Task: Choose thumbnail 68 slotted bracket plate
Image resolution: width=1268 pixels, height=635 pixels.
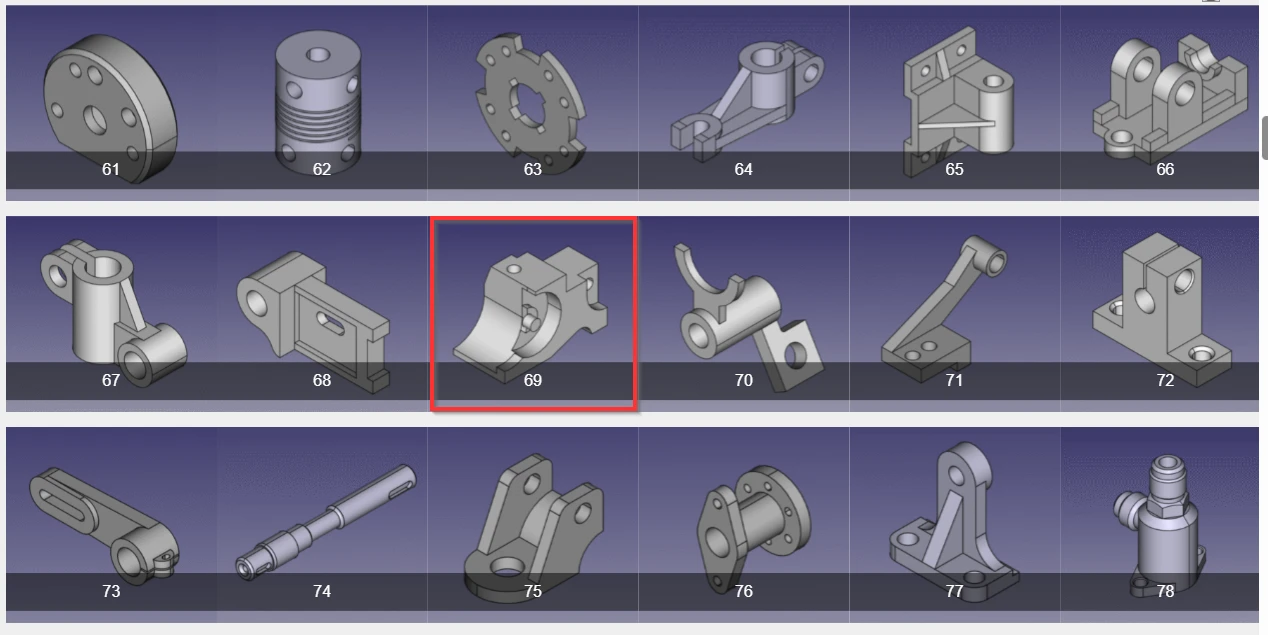Action: pyautogui.click(x=322, y=309)
